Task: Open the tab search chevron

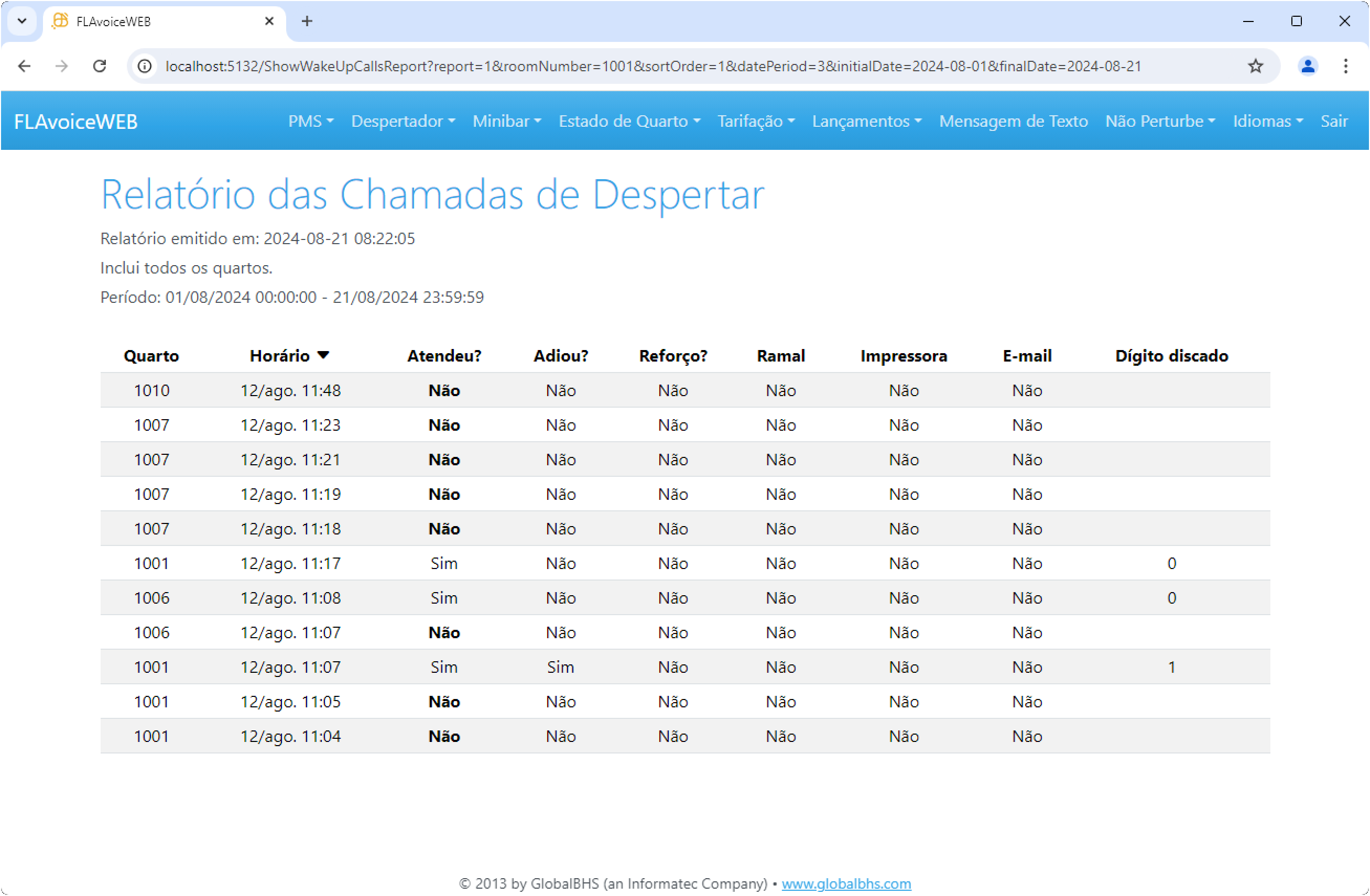Action: click(x=22, y=21)
